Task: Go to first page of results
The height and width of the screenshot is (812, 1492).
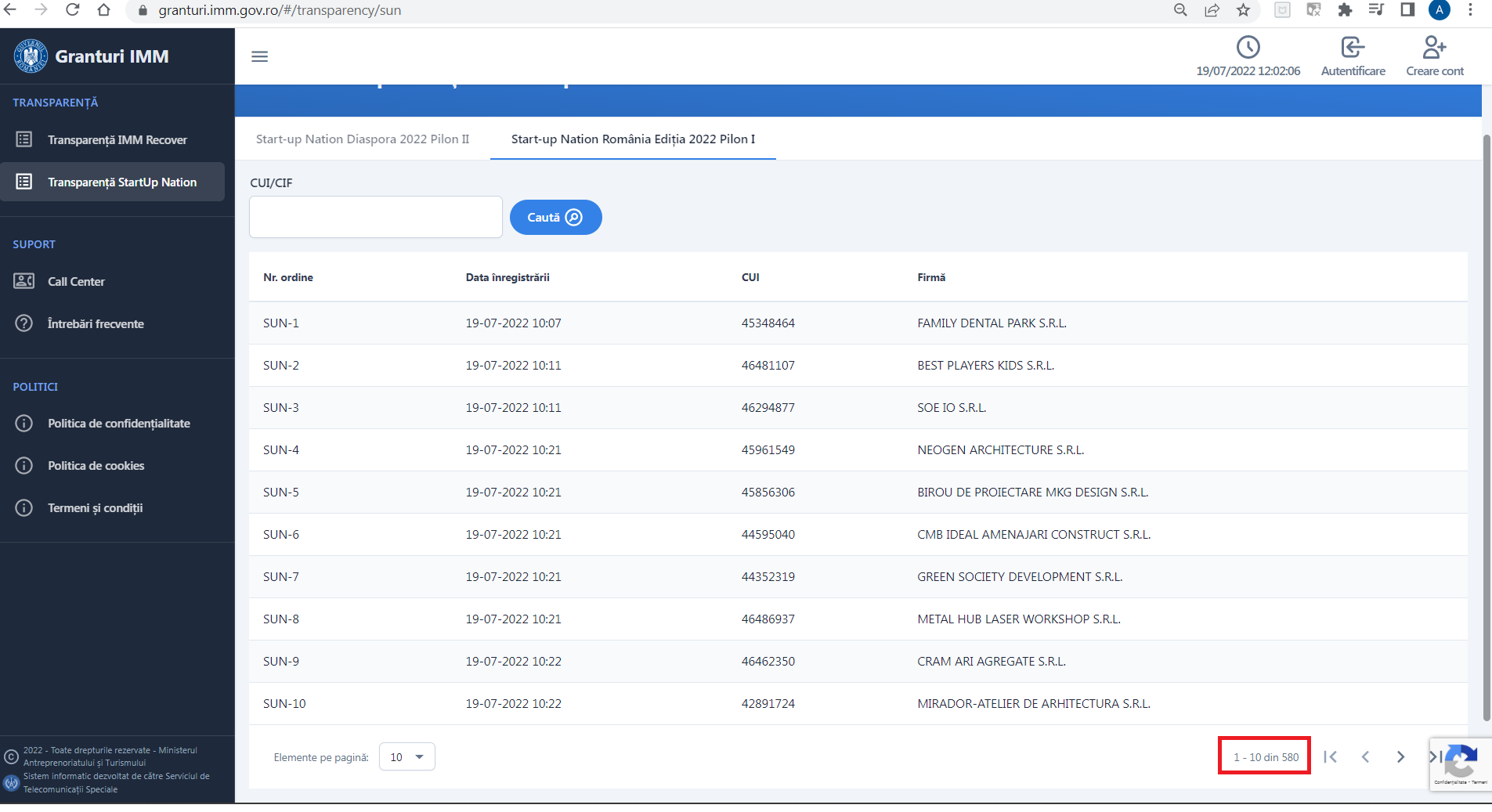Action: pos(1330,756)
